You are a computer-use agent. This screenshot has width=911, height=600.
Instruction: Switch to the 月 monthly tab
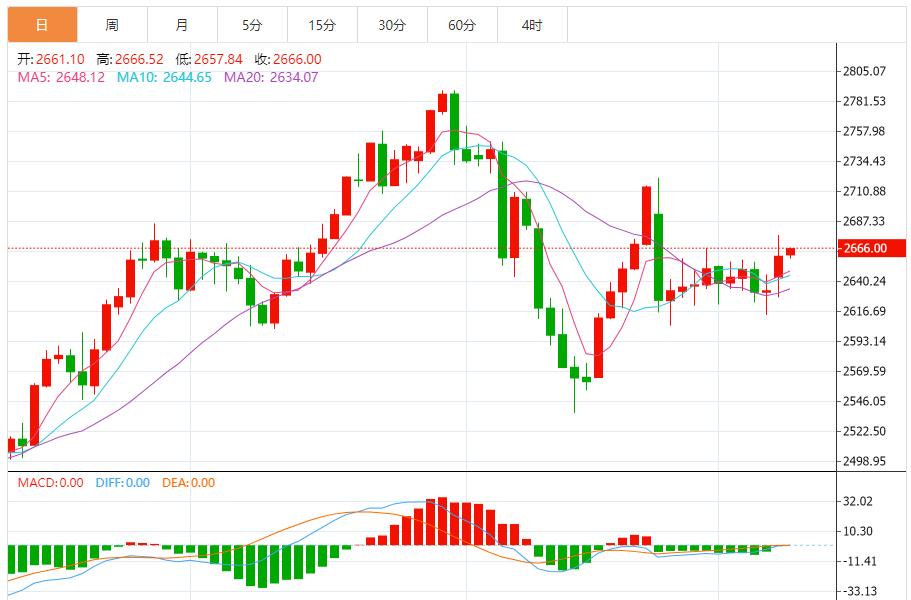(182, 25)
